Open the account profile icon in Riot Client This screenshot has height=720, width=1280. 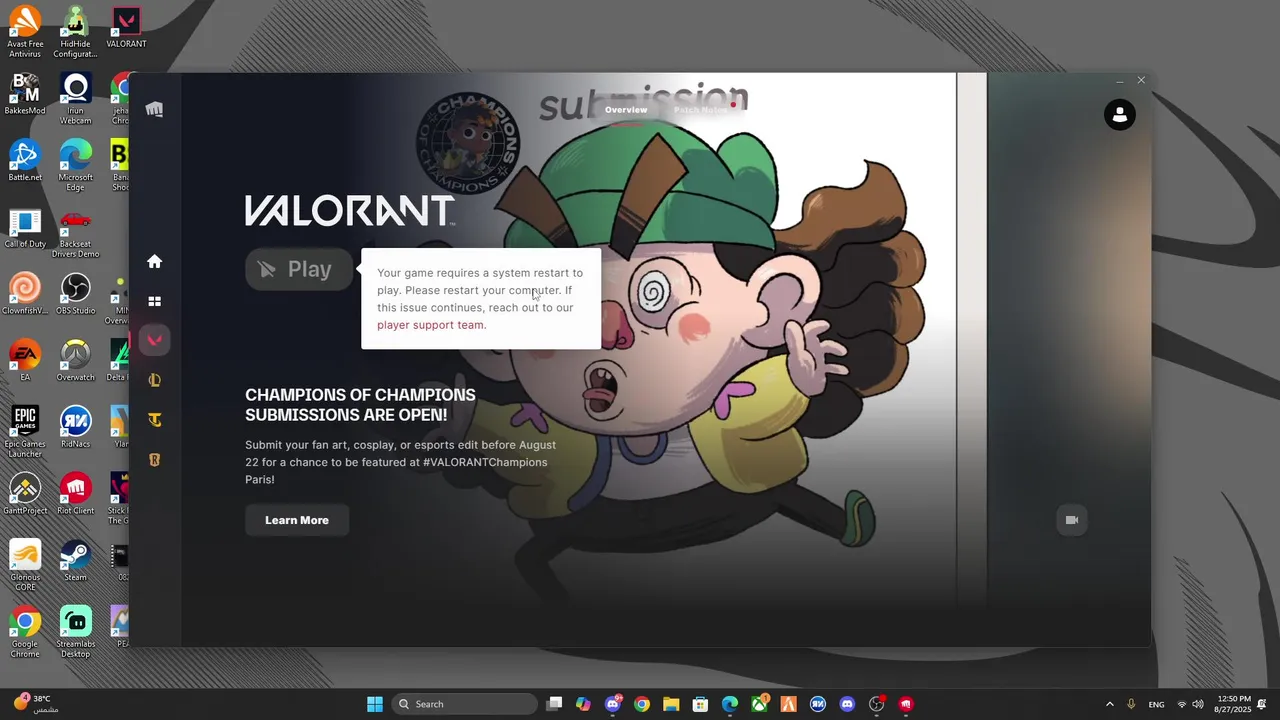(1120, 115)
